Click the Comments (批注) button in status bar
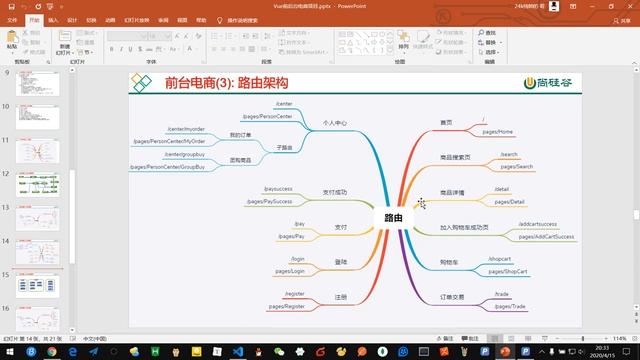 (470, 339)
